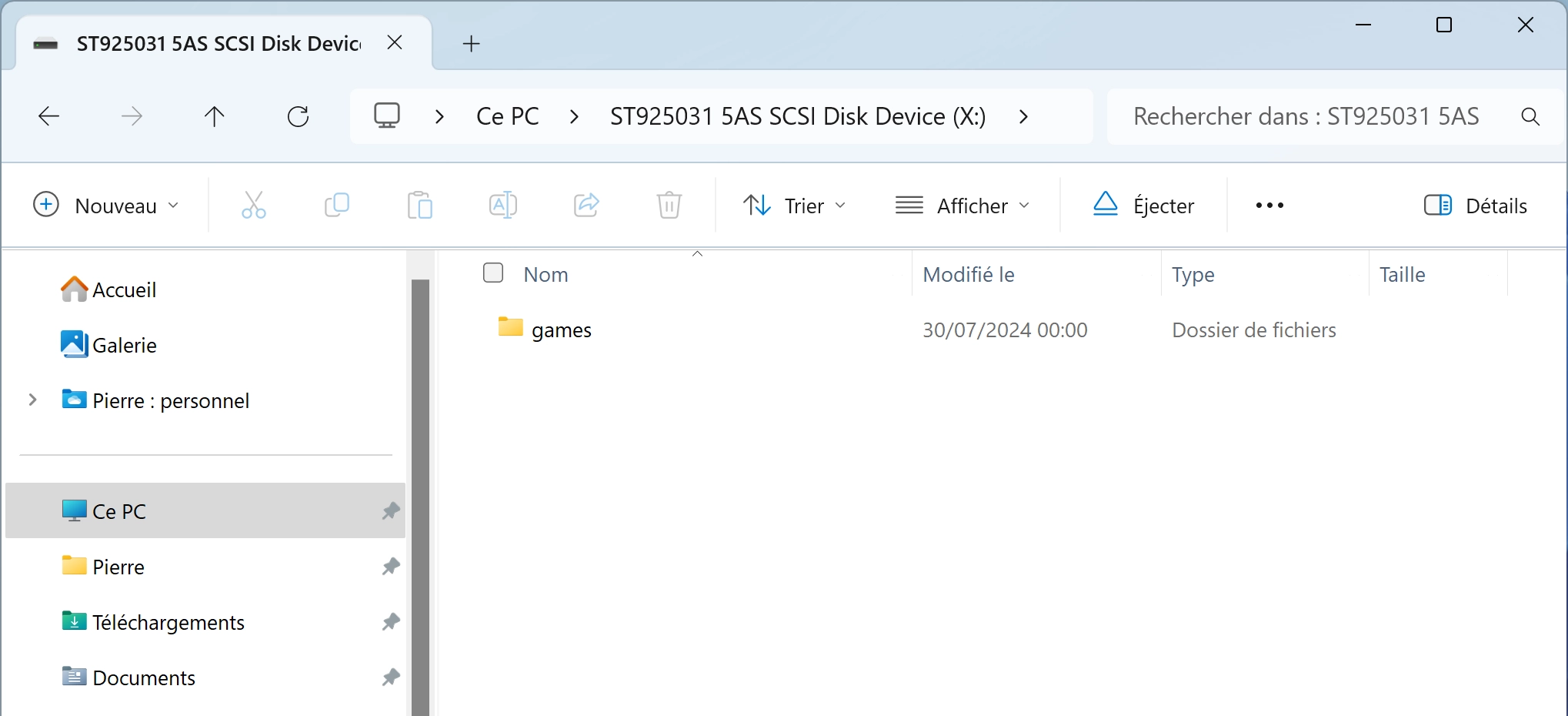Screen dimensions: 1568x716
Task: Click the Paste clipboard icon
Action: tap(419, 206)
